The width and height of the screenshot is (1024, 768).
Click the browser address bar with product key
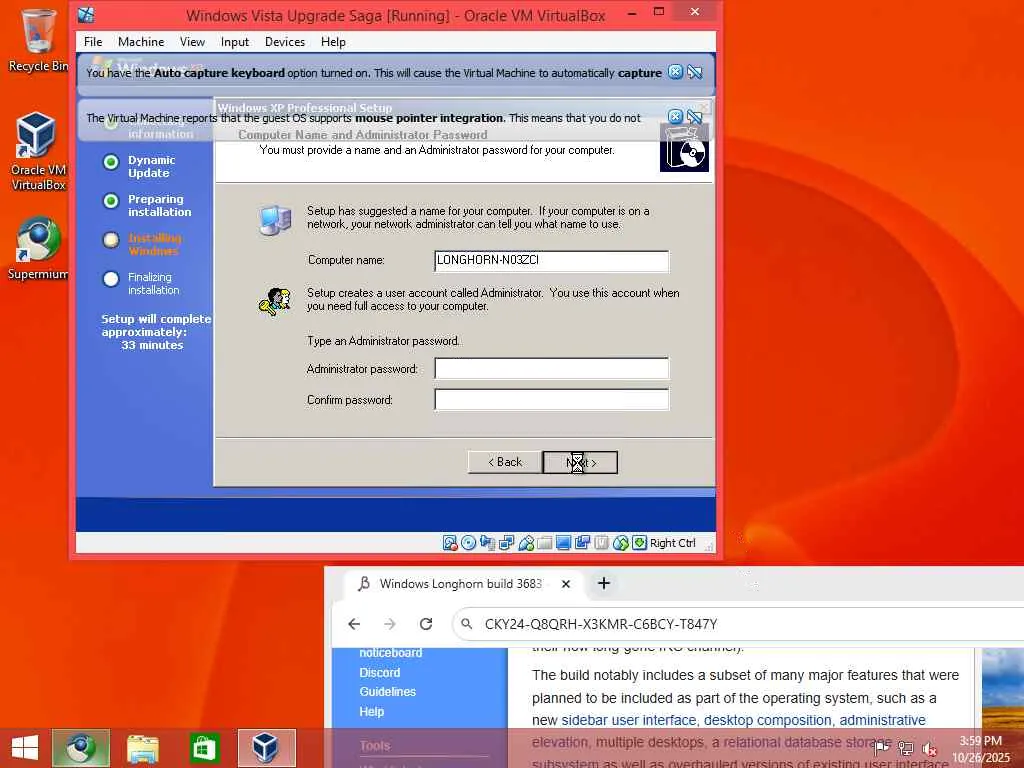738,624
